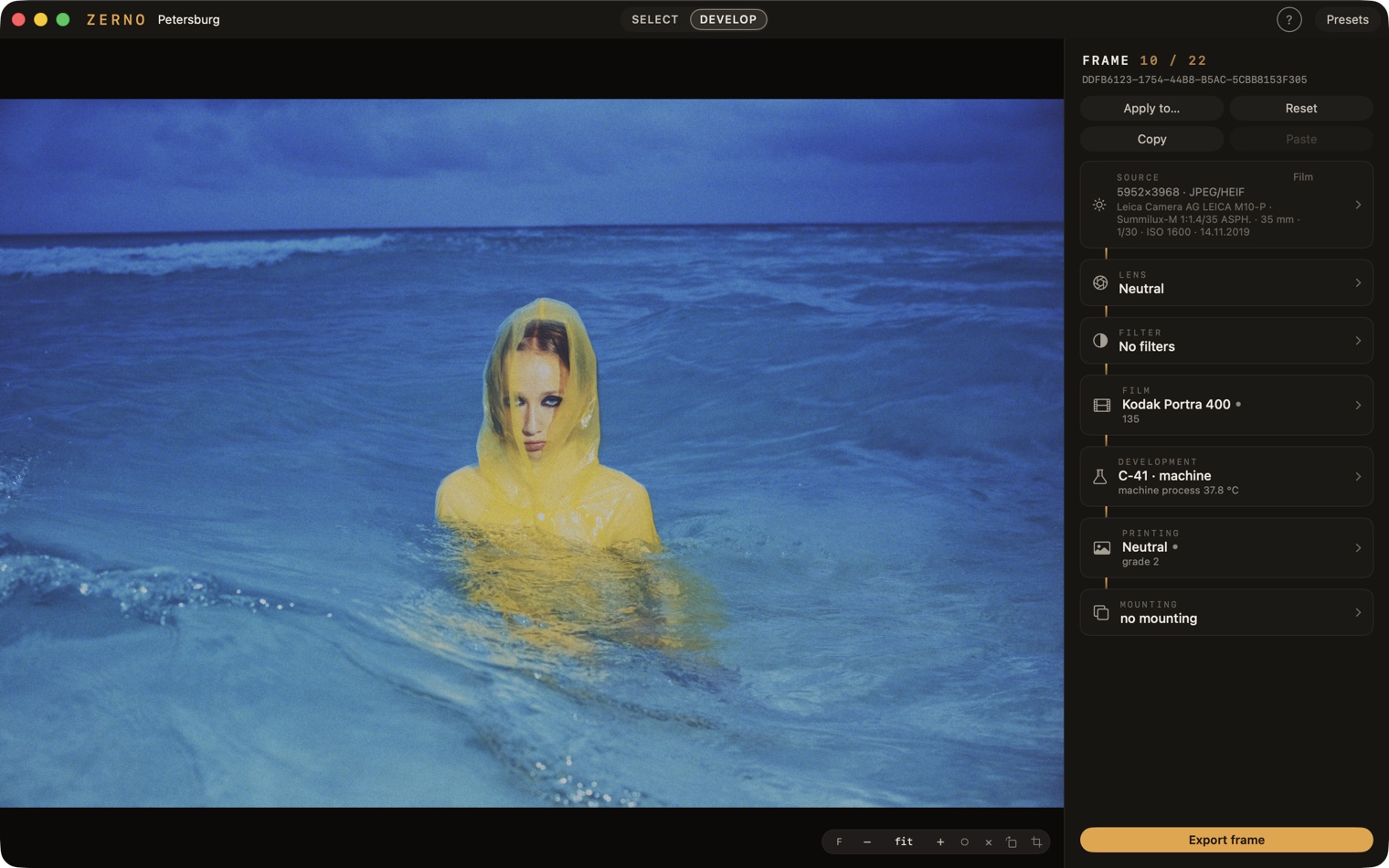Zoom in with the plus icon
The image size is (1389, 868).
tap(940, 842)
